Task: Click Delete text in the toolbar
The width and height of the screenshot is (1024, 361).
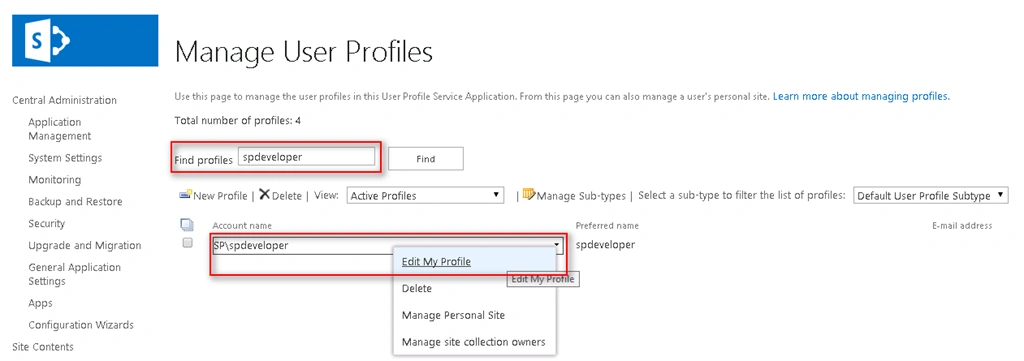Action: (287, 196)
